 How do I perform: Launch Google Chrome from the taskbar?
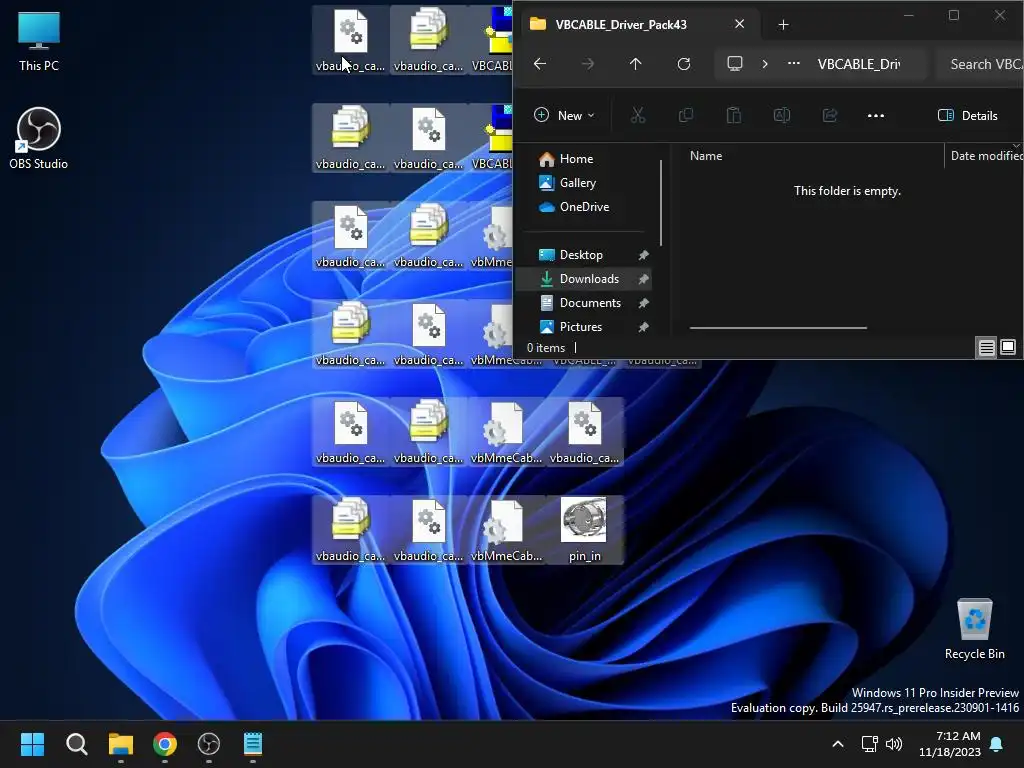pos(165,744)
